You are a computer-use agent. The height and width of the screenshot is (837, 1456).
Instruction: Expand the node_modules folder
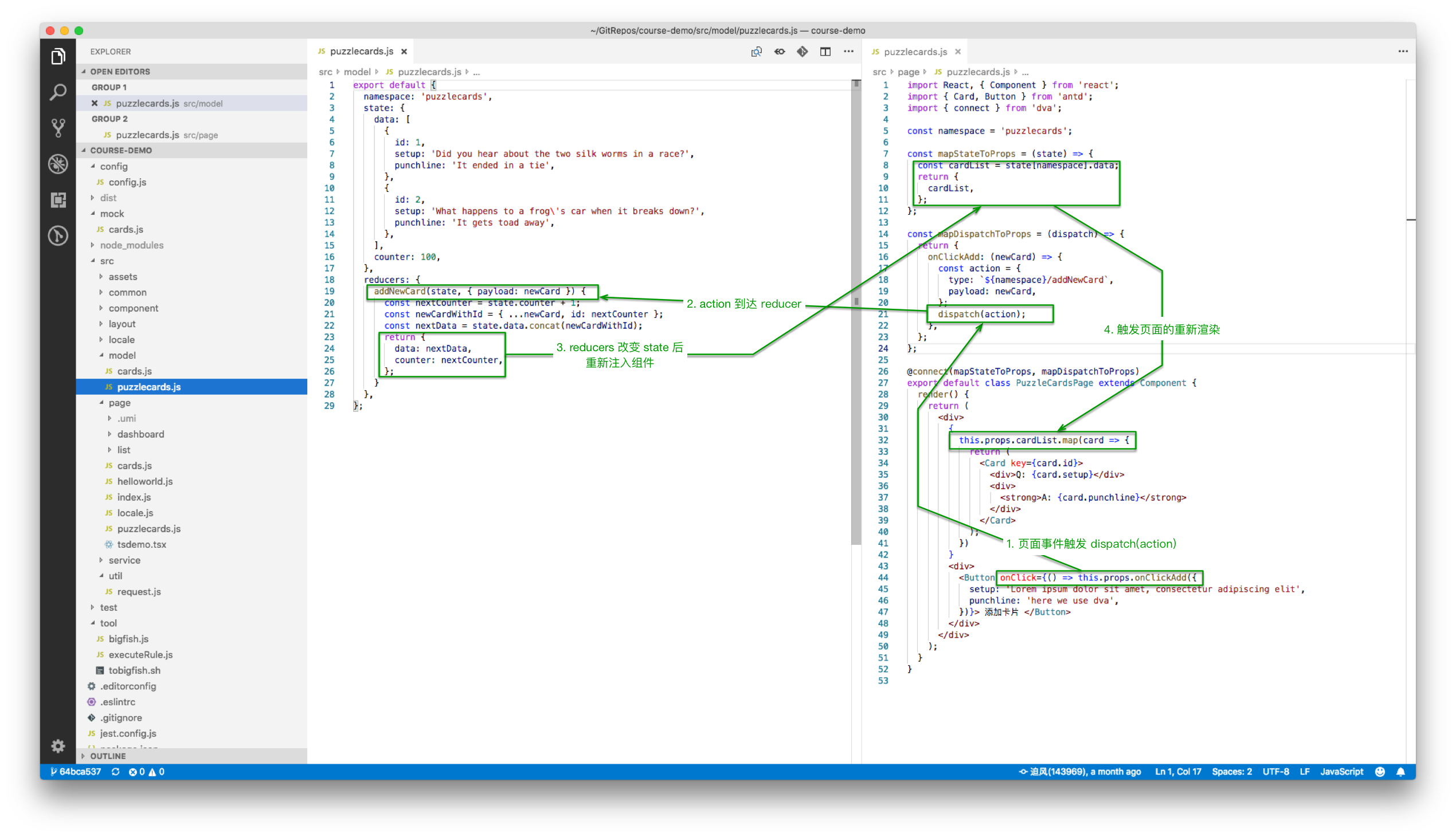pos(131,245)
